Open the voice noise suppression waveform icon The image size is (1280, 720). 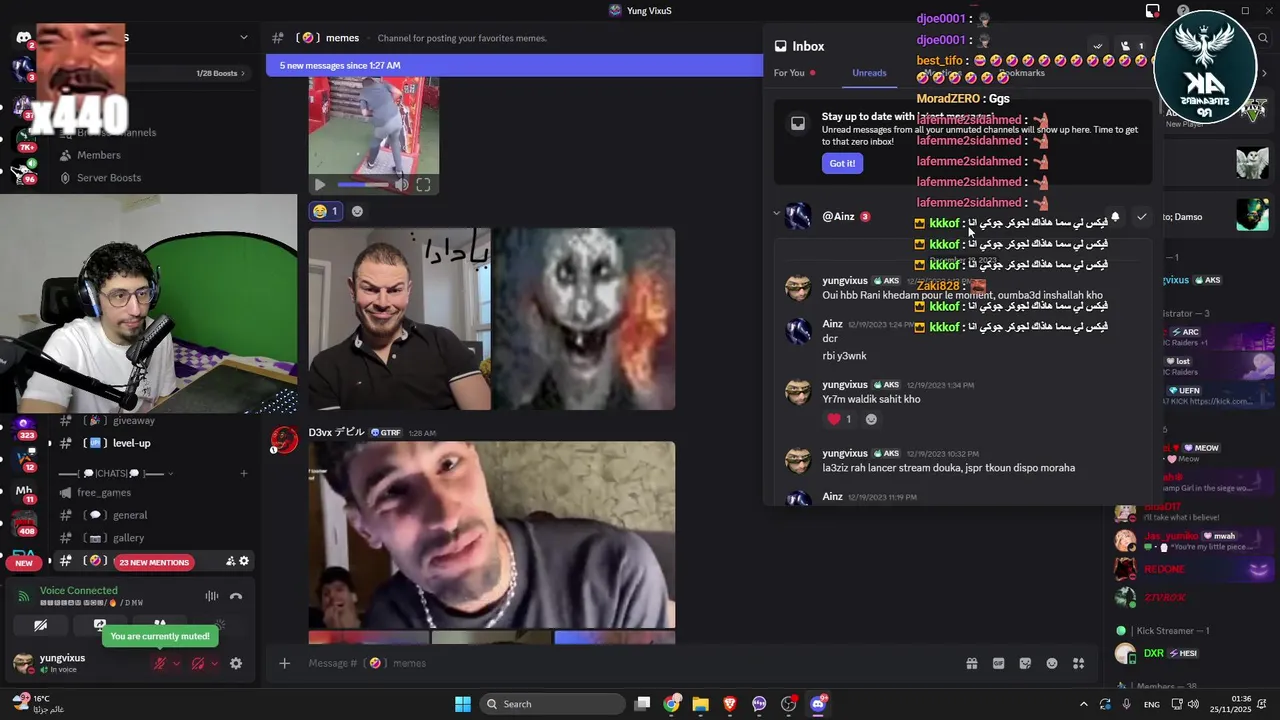(x=212, y=596)
